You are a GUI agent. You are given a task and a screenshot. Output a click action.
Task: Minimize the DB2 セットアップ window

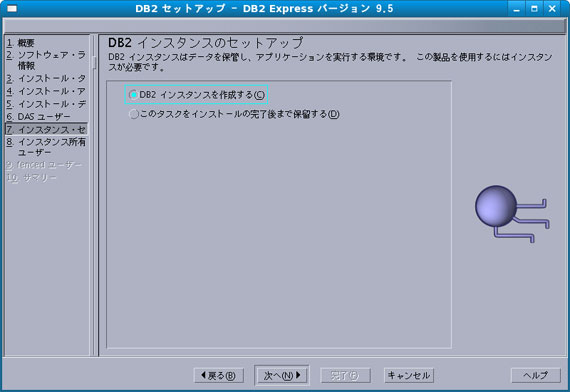(516, 8)
